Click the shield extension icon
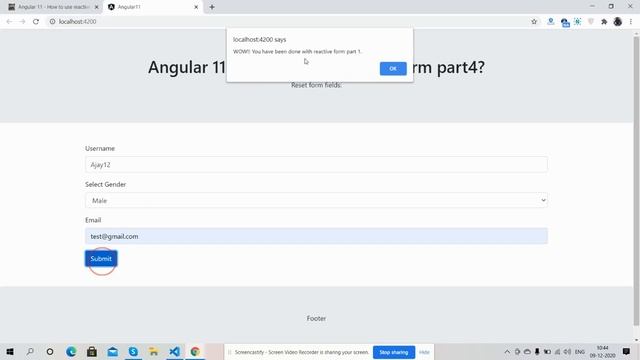The height and width of the screenshot is (360, 640). click(x=591, y=22)
